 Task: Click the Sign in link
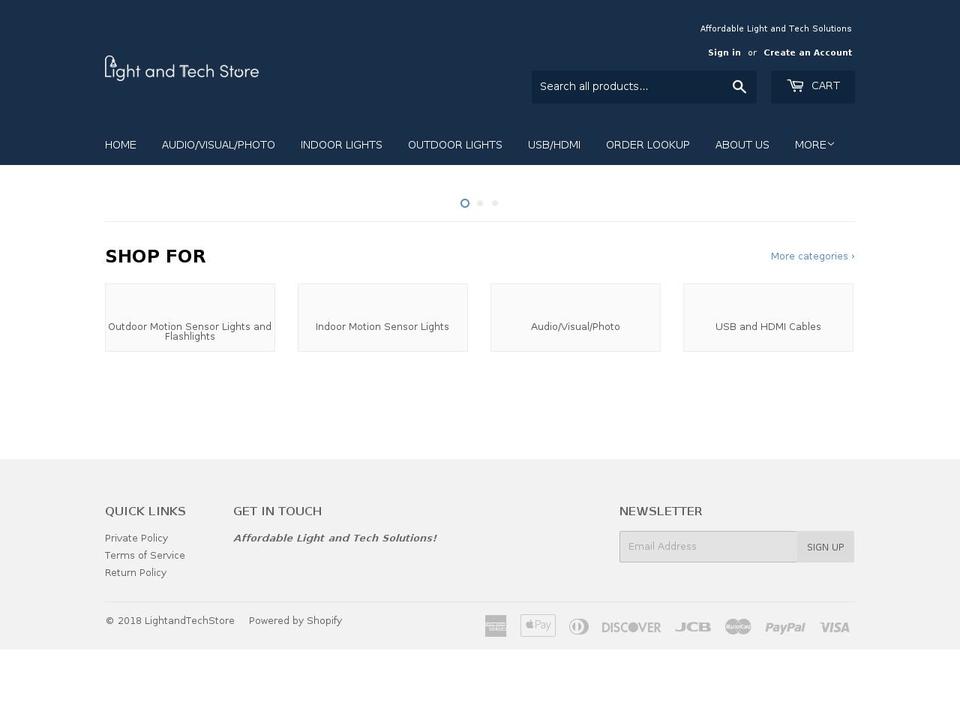(724, 53)
